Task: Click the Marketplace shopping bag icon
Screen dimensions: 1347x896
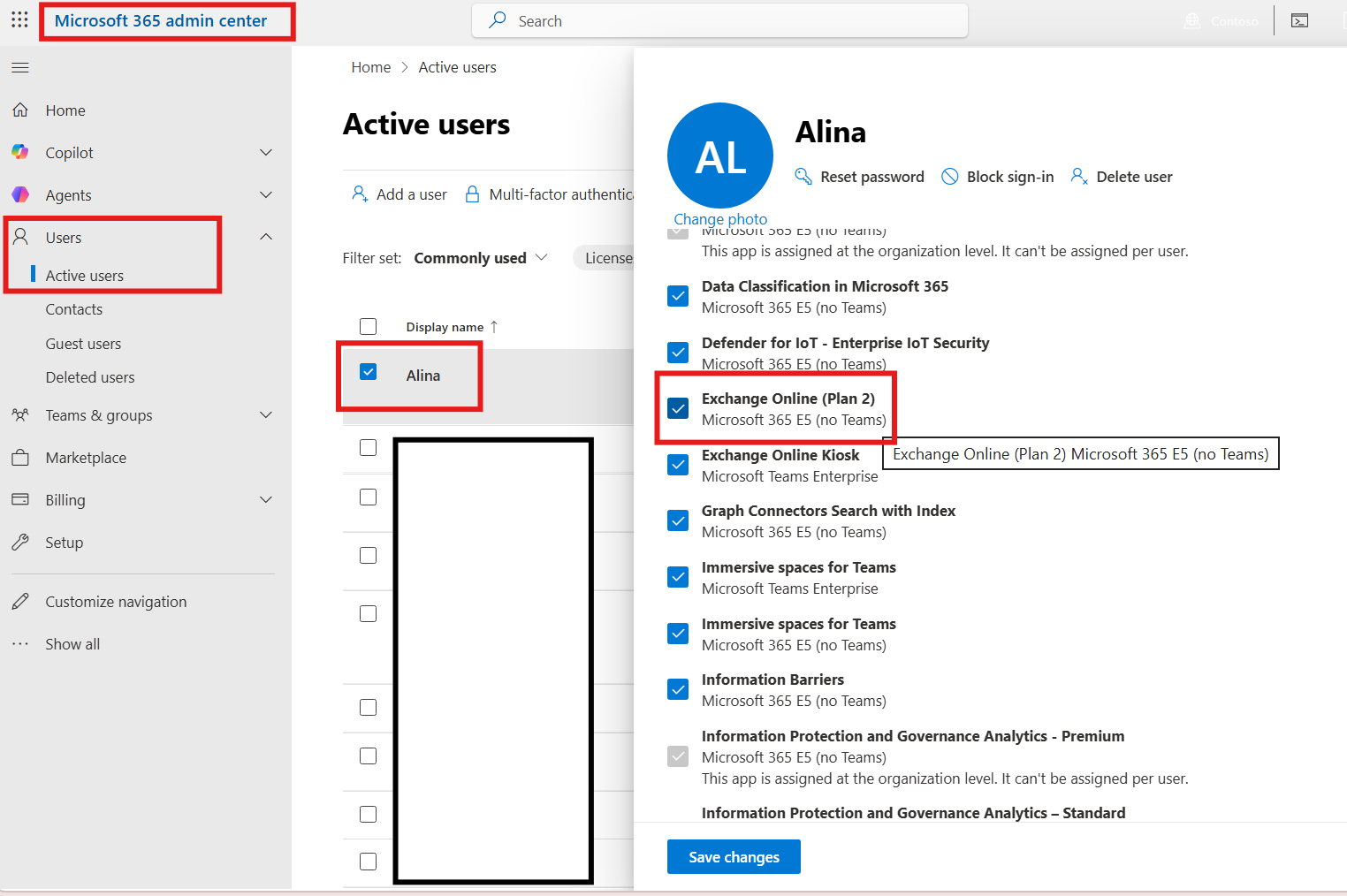Action: [x=20, y=457]
